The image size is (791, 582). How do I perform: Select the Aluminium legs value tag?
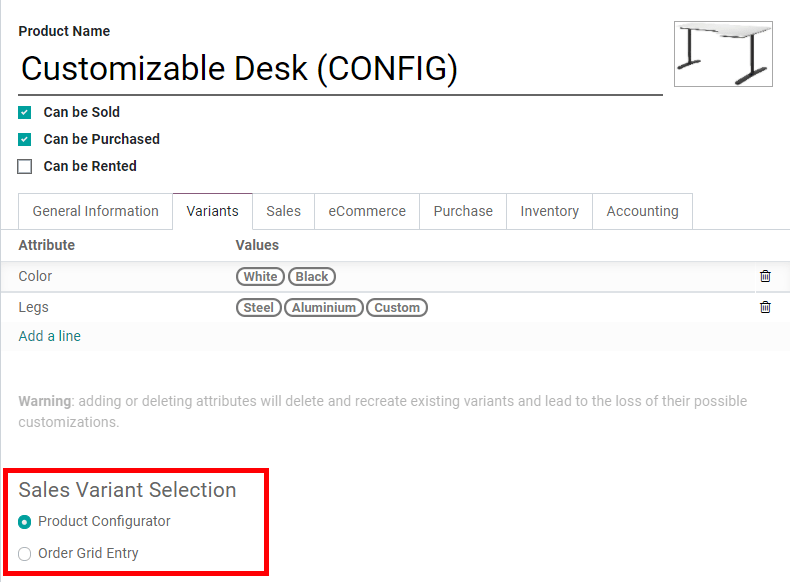(x=324, y=308)
